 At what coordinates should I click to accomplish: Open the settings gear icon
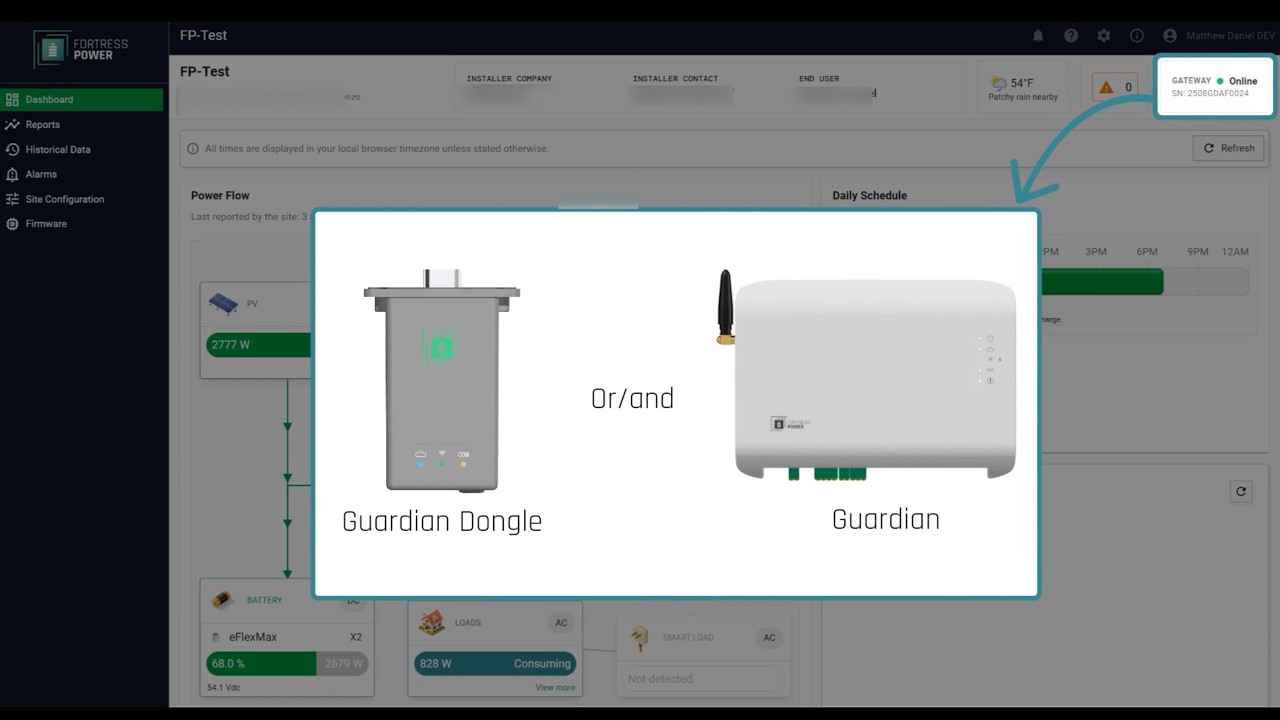[1104, 35]
